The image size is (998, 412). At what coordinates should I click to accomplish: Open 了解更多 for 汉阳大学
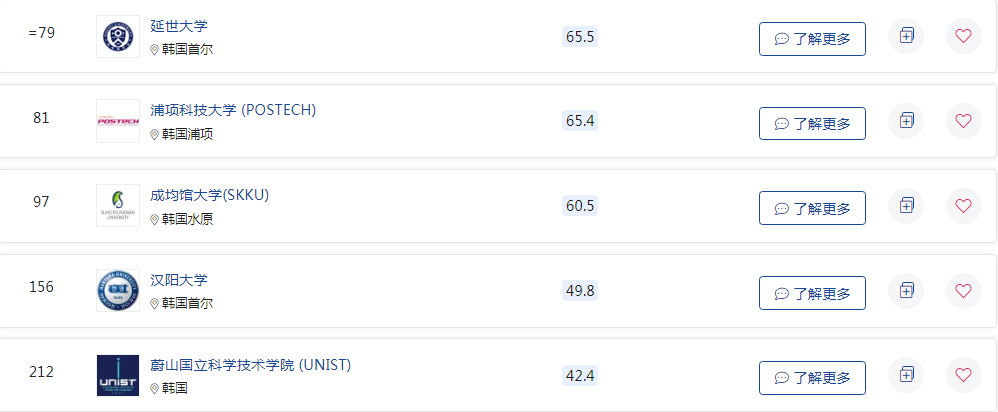pos(812,293)
